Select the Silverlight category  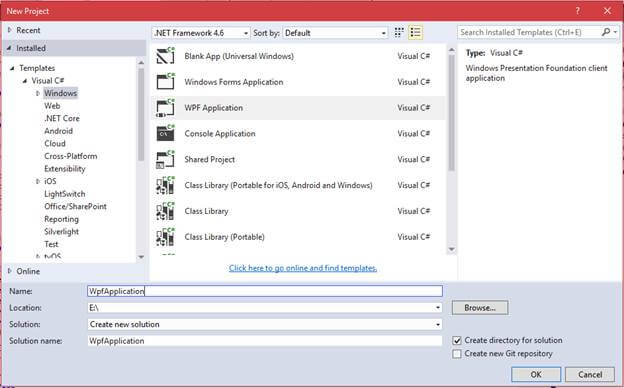point(61,232)
